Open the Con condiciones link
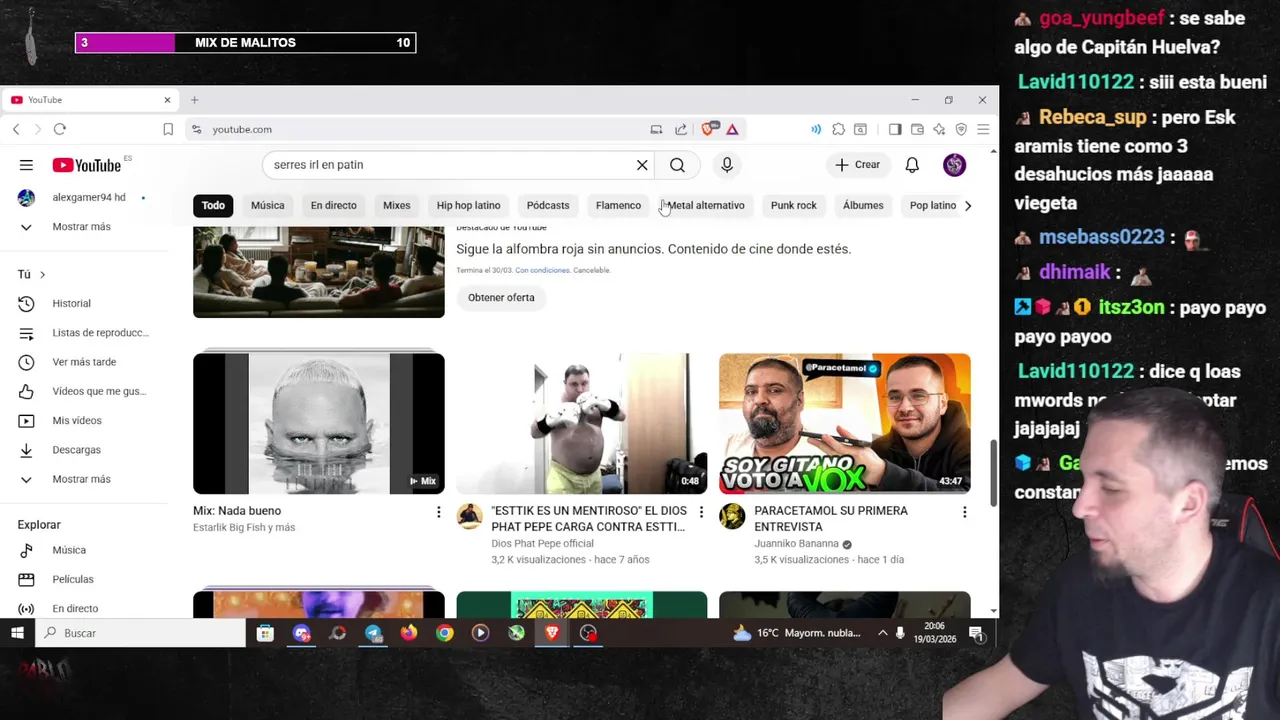Viewport: 1280px width, 720px height. click(542, 270)
